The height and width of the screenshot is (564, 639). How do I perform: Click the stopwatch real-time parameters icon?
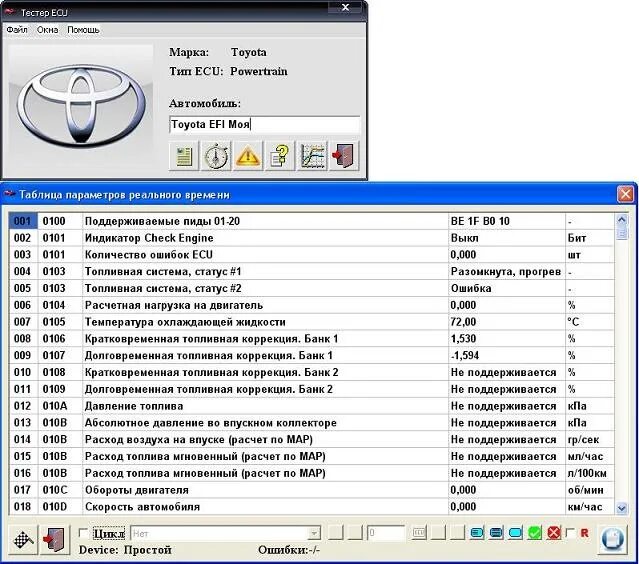216,156
